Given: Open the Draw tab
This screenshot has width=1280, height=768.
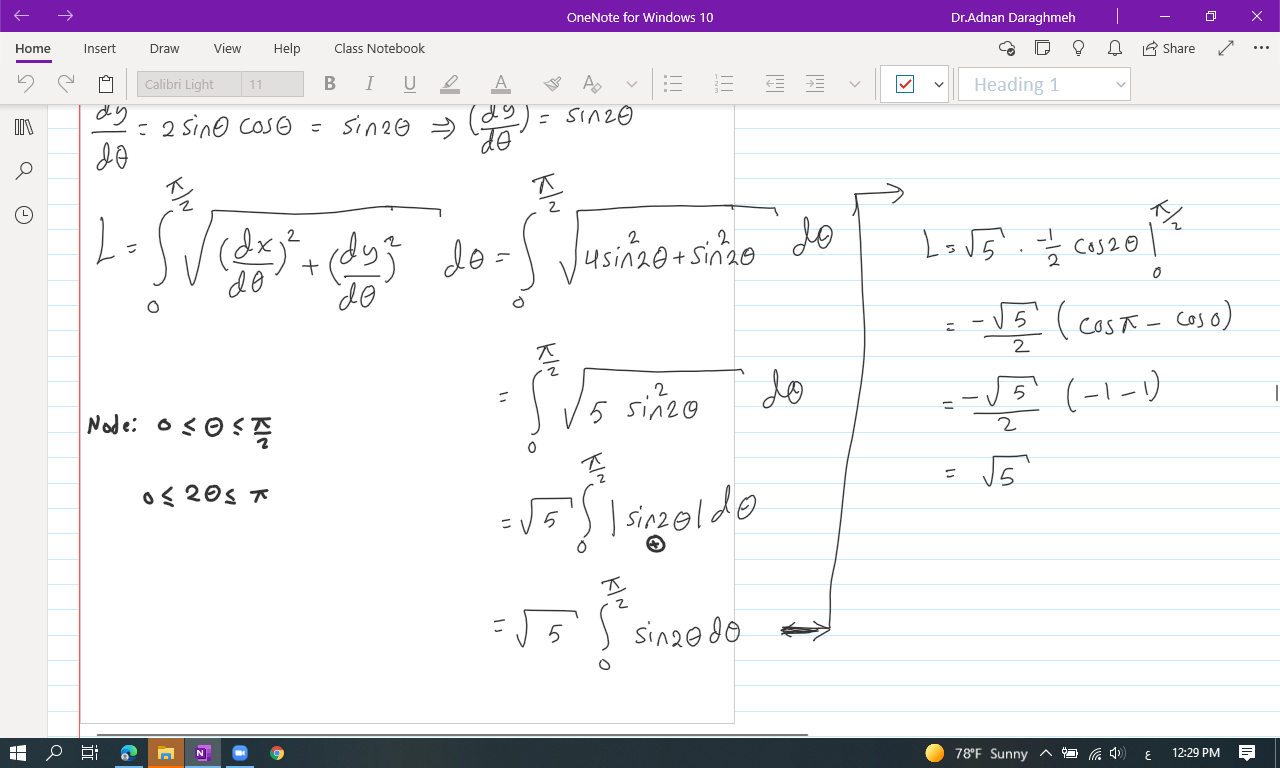Looking at the screenshot, I should point(164,48).
